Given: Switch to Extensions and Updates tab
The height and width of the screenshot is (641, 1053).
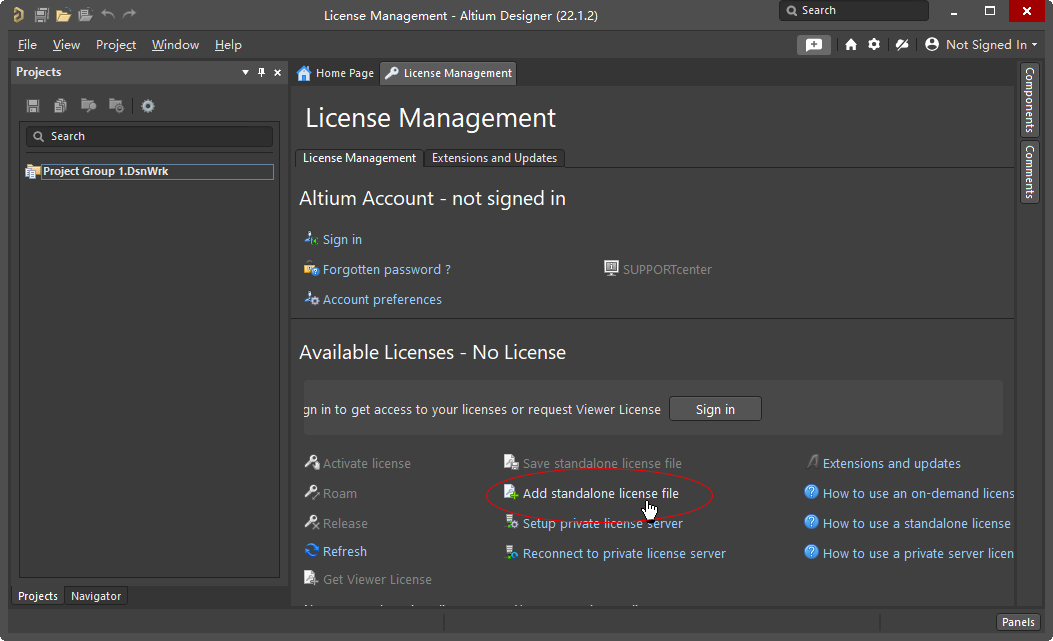Looking at the screenshot, I should click(494, 157).
